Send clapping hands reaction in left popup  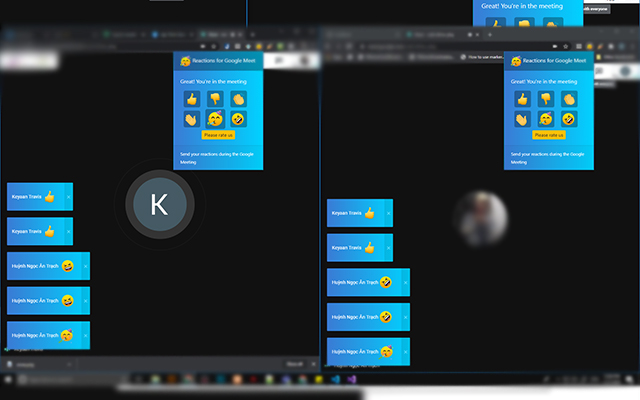pyautogui.click(x=237, y=99)
